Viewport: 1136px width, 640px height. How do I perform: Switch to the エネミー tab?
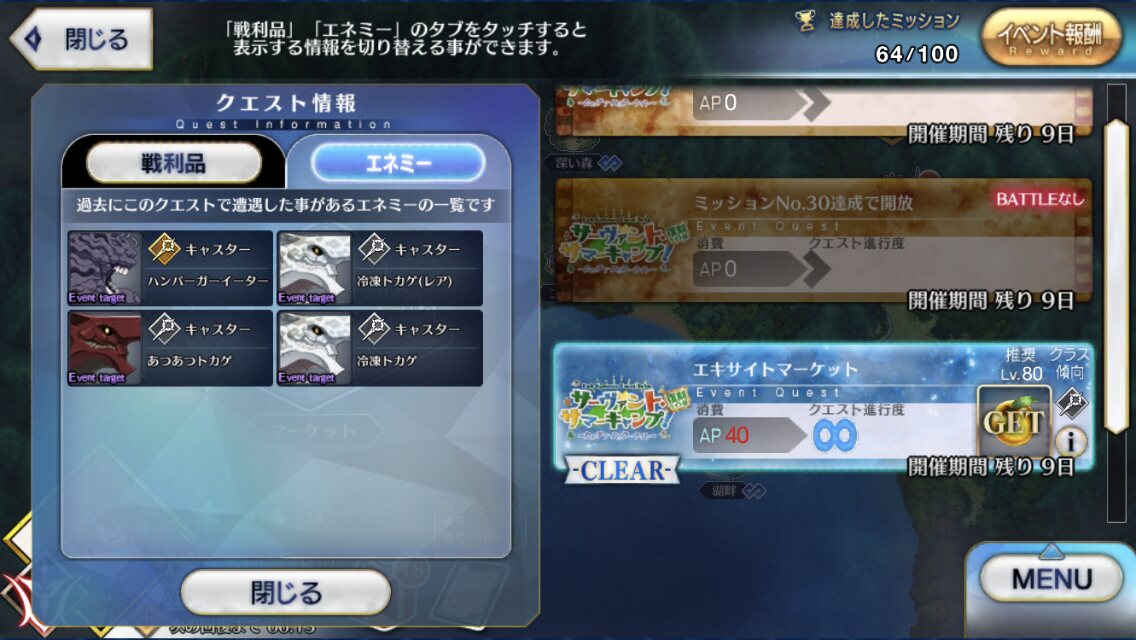[x=398, y=163]
